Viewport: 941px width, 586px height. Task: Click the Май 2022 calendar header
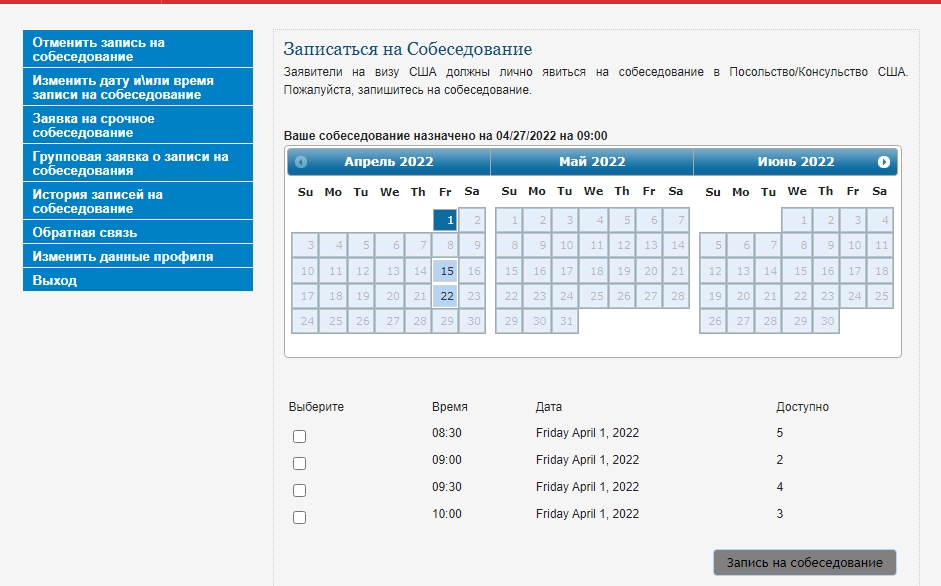point(592,162)
